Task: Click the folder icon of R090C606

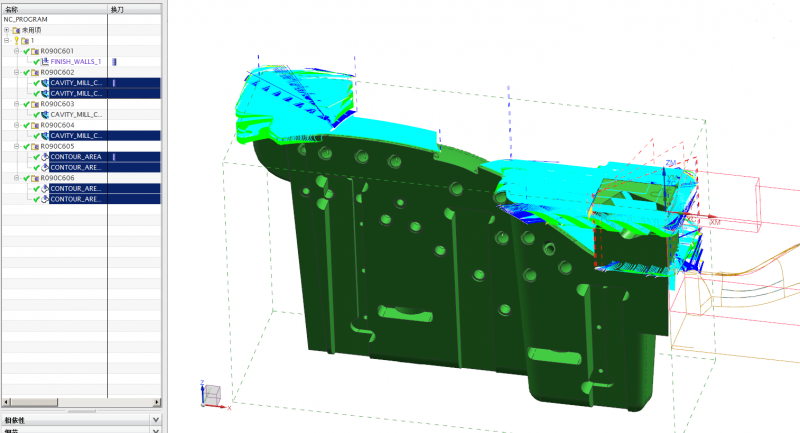Action: pyautogui.click(x=35, y=178)
